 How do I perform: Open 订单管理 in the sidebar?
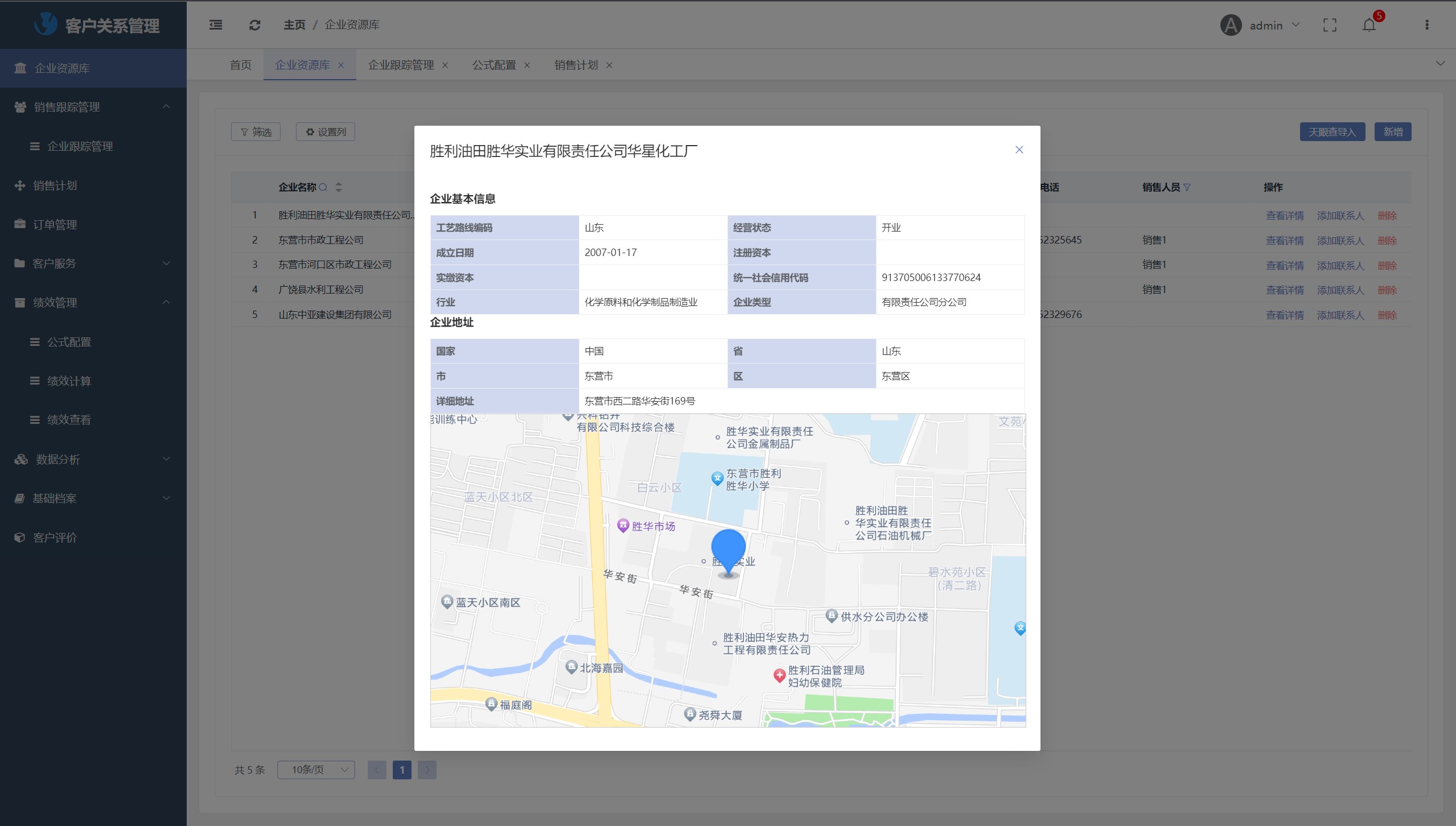55,225
